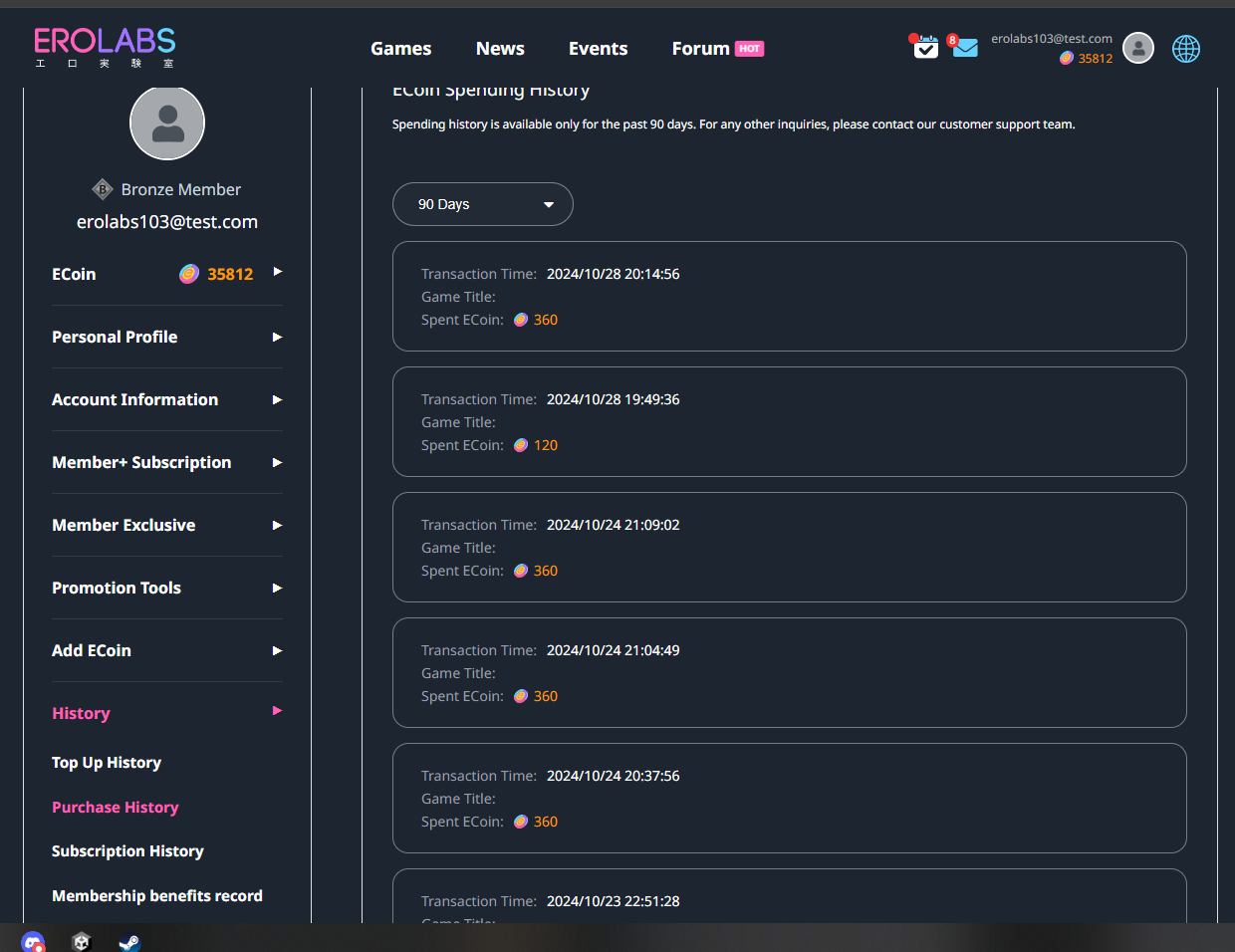Select the 2024/10/24 21:04:49 transaction time
Viewport: 1235px width, 952px height.
pyautogui.click(x=614, y=650)
